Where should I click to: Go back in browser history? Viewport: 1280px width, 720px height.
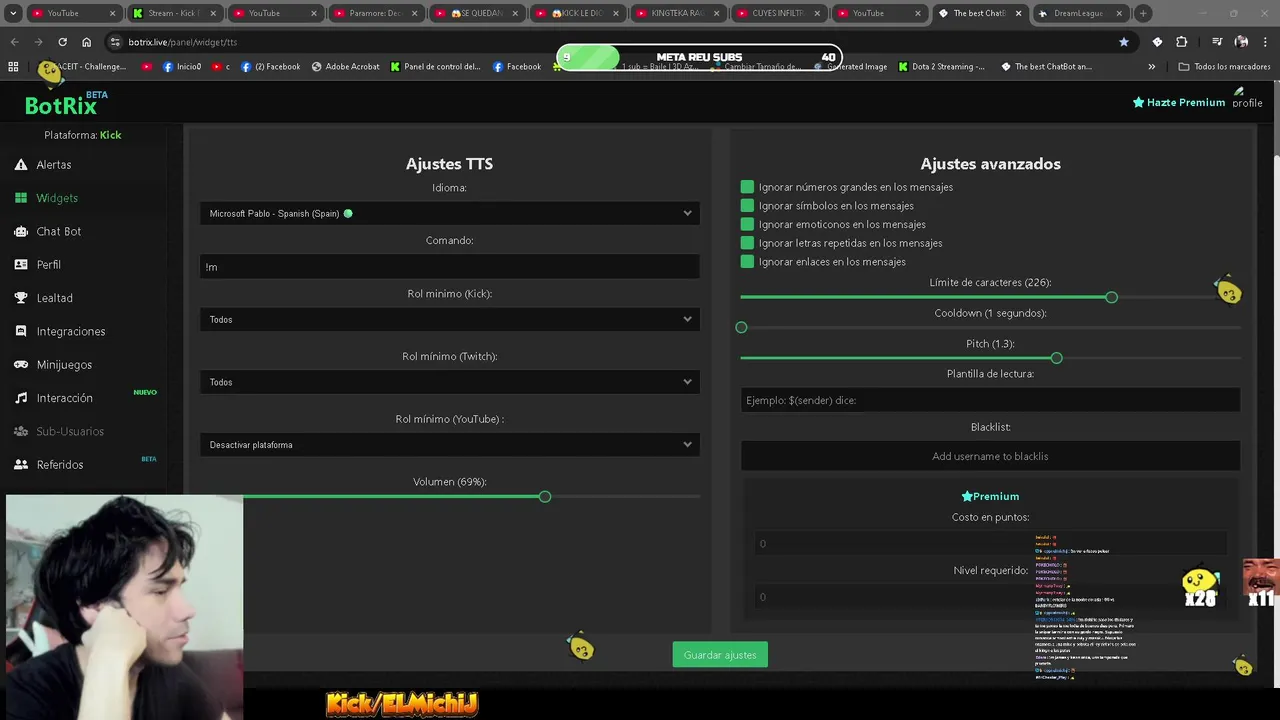click(14, 42)
